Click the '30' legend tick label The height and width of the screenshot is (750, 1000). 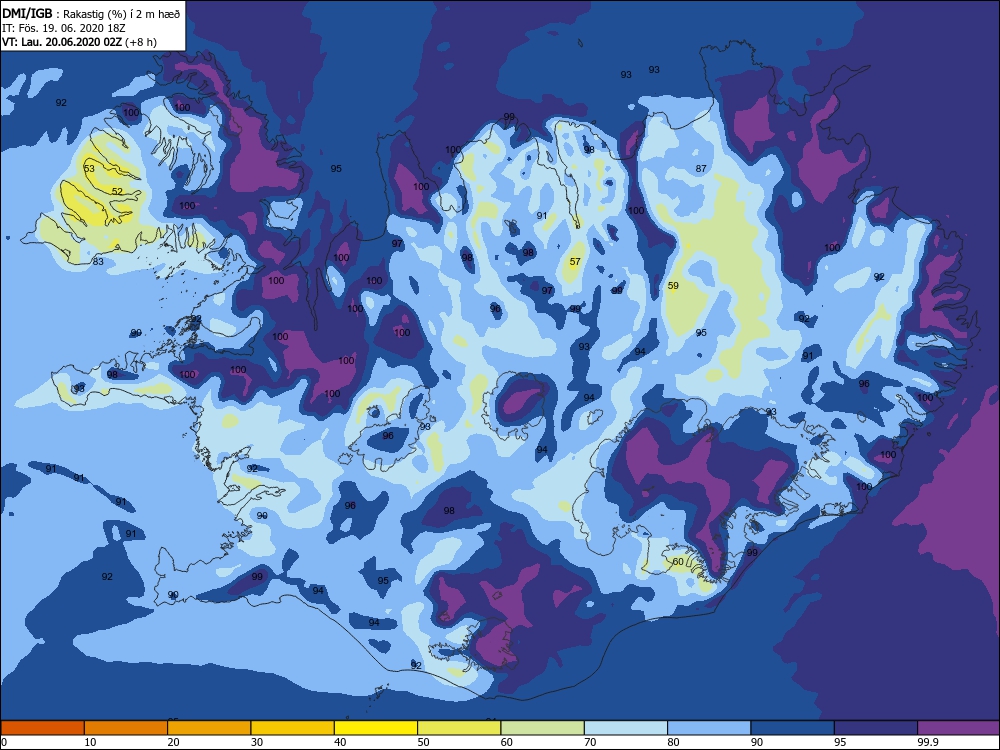click(257, 742)
